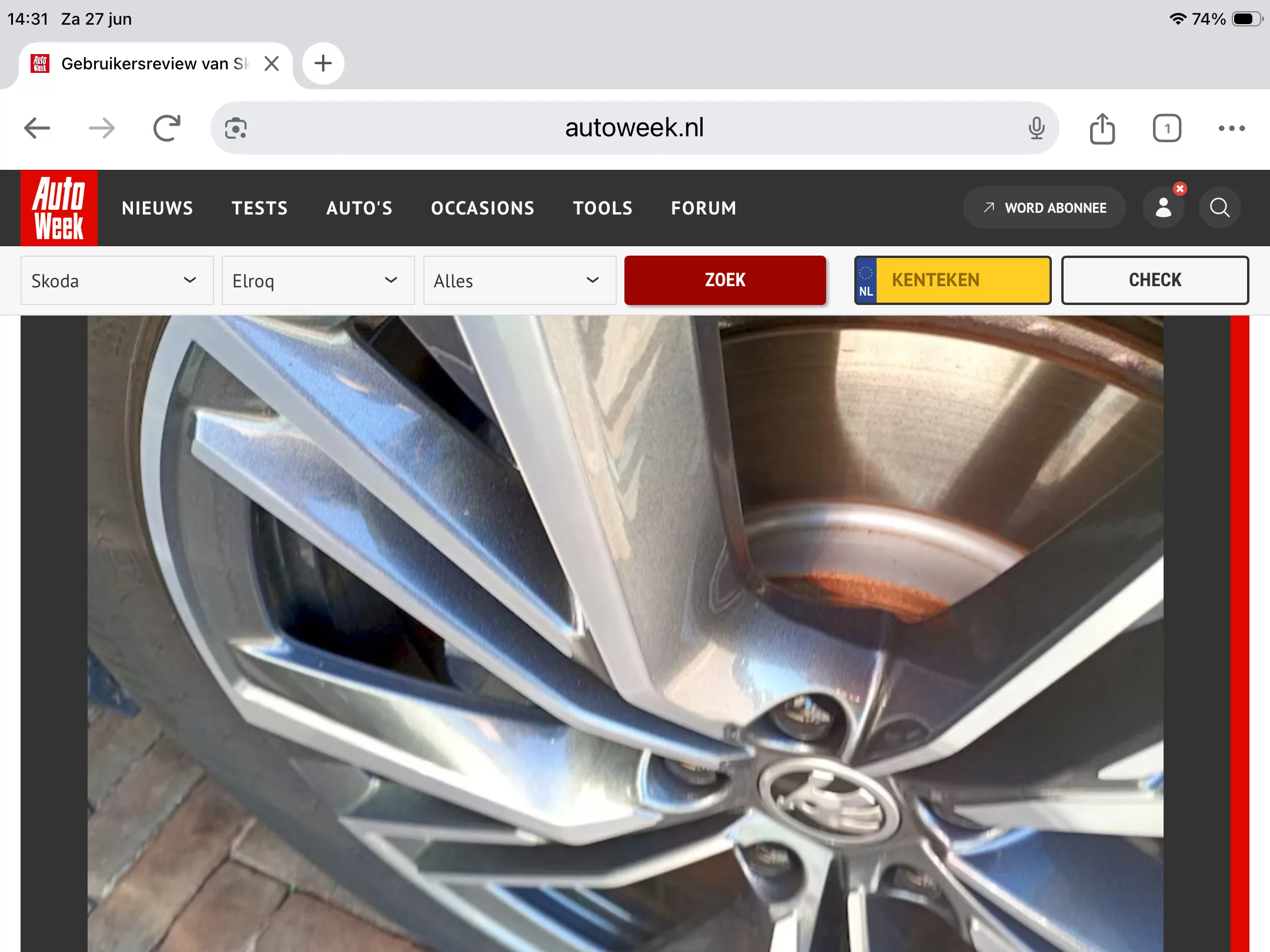
Task: Click the WORD ABONNEE button
Action: 1044,207
